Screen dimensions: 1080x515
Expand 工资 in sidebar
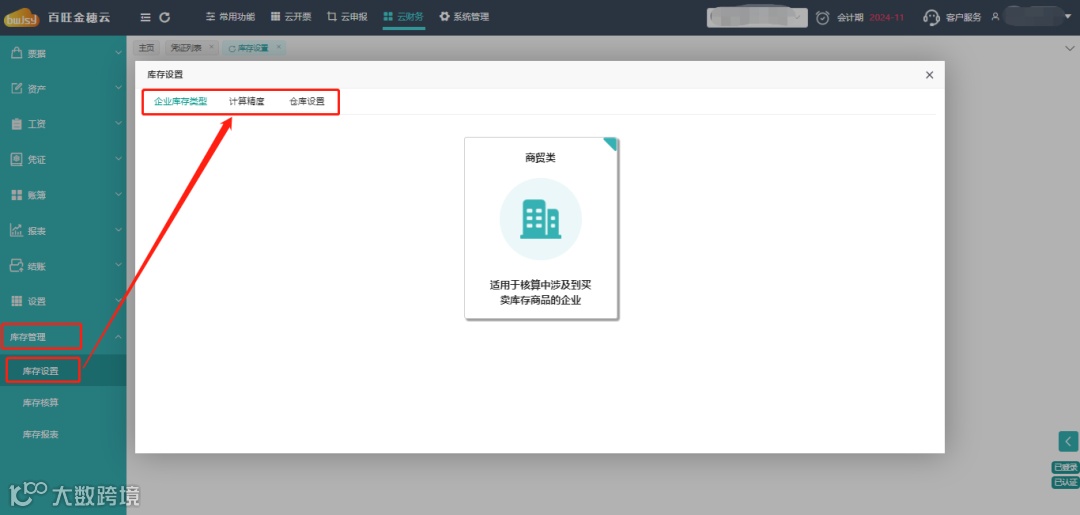coord(63,124)
